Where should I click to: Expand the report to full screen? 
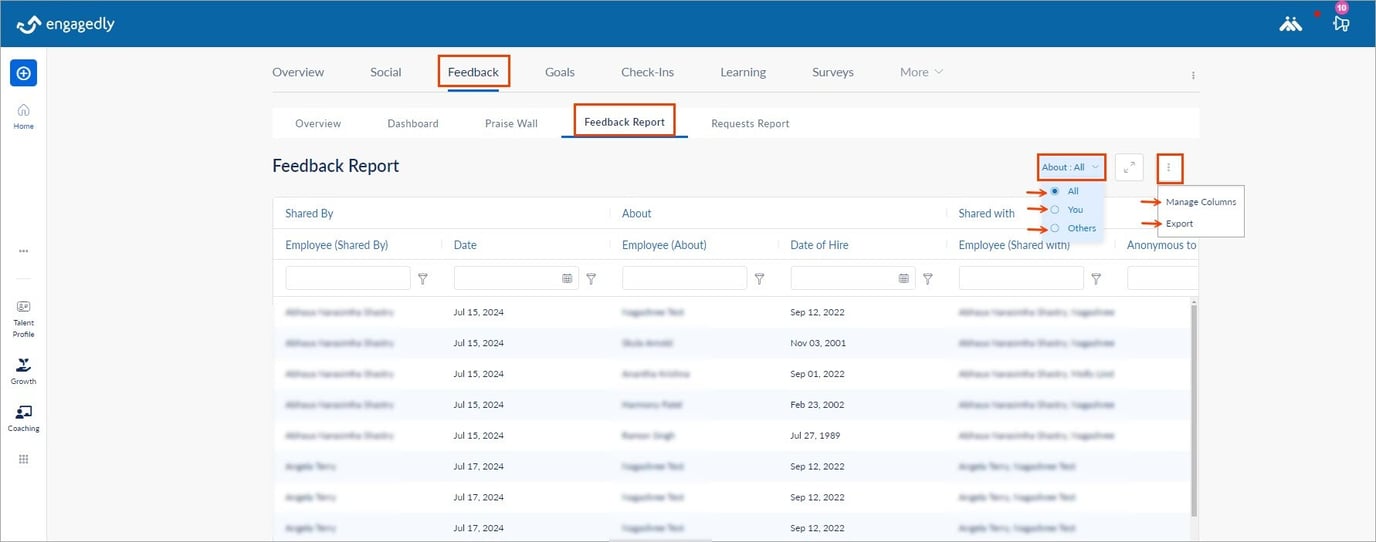1129,167
